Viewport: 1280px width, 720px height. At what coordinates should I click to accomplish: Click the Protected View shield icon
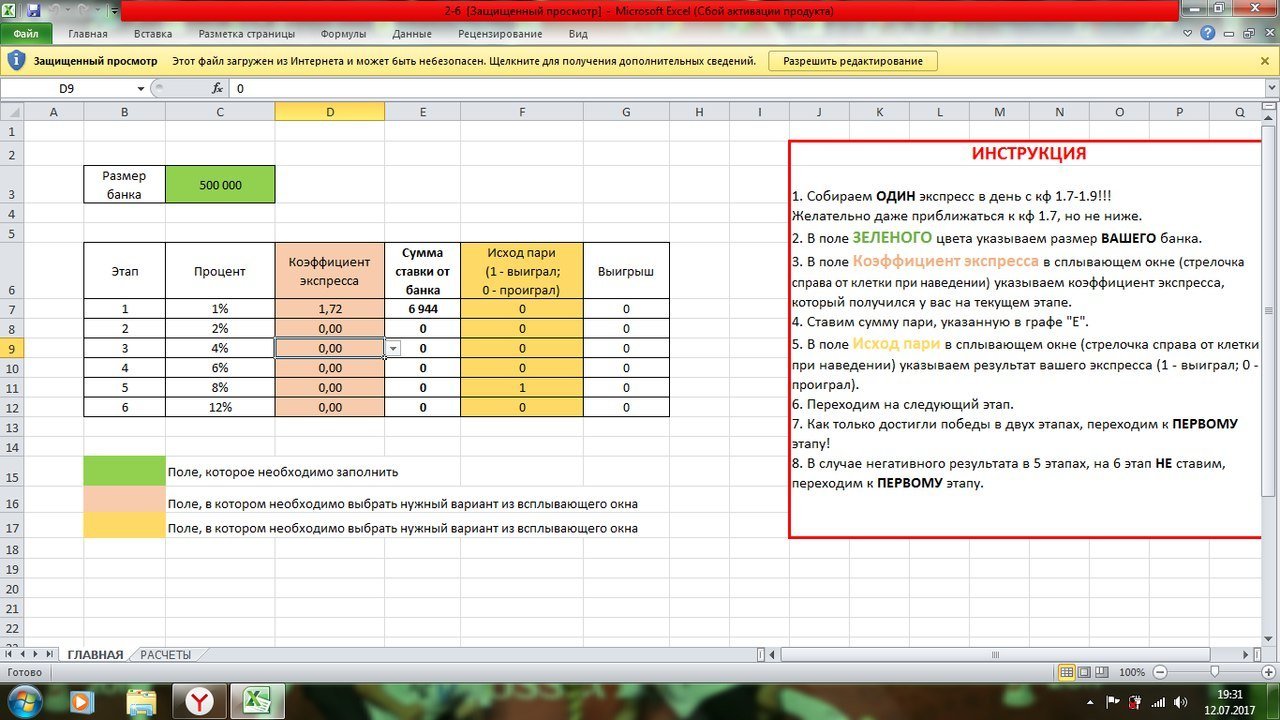(16, 61)
